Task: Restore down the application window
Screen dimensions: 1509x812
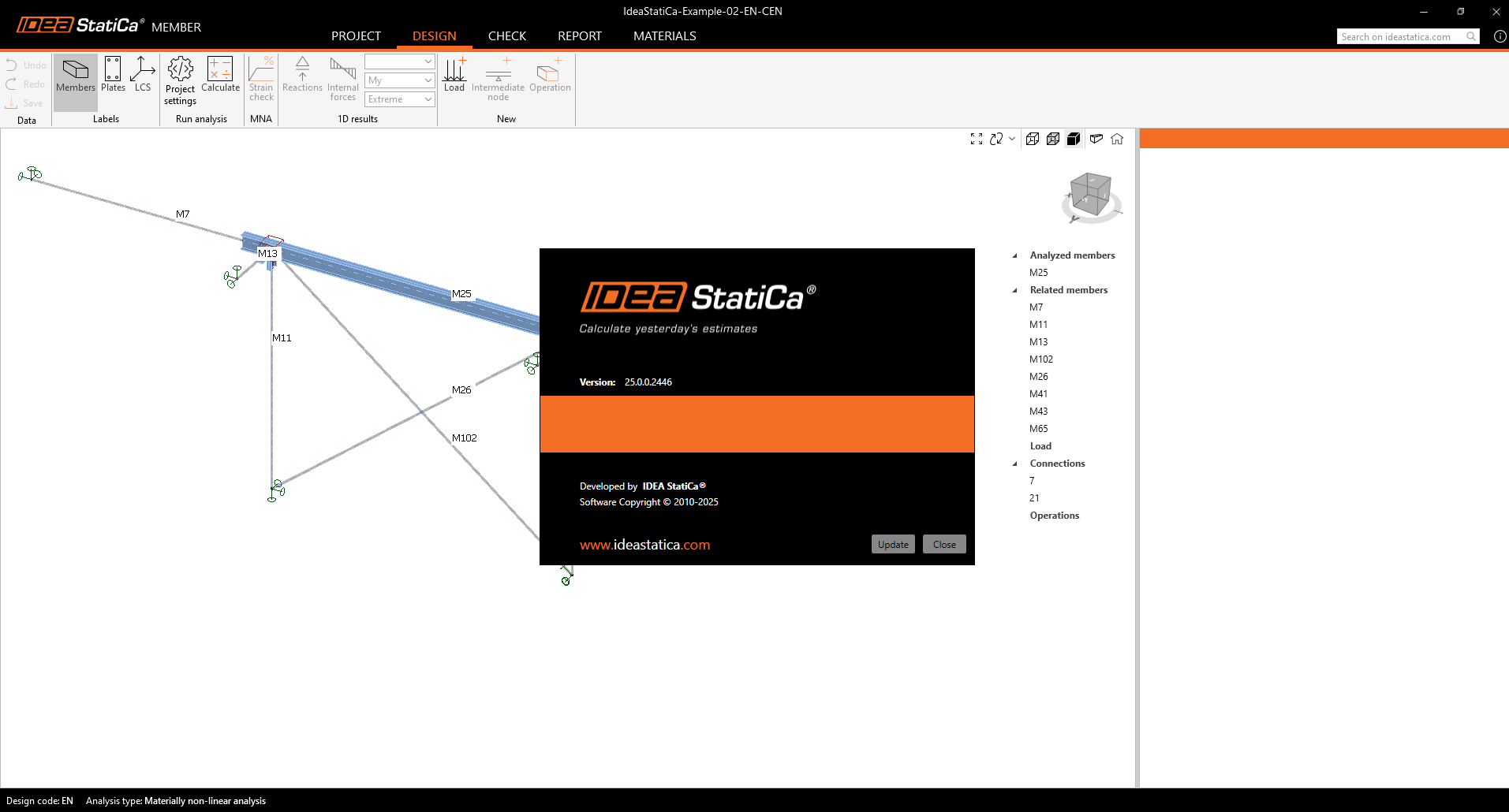Action: click(x=1460, y=12)
